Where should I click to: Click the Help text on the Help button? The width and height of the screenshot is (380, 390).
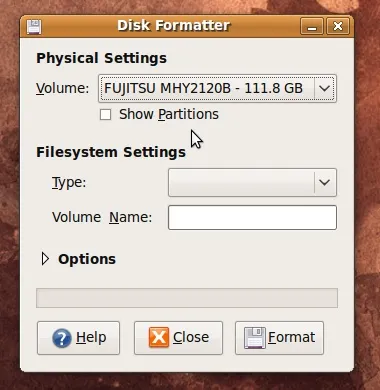pos(91,337)
